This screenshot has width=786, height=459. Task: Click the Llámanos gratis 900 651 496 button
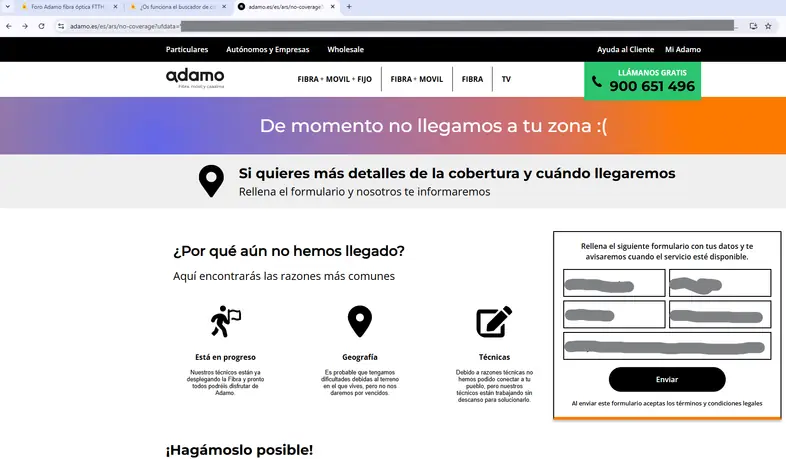point(642,81)
